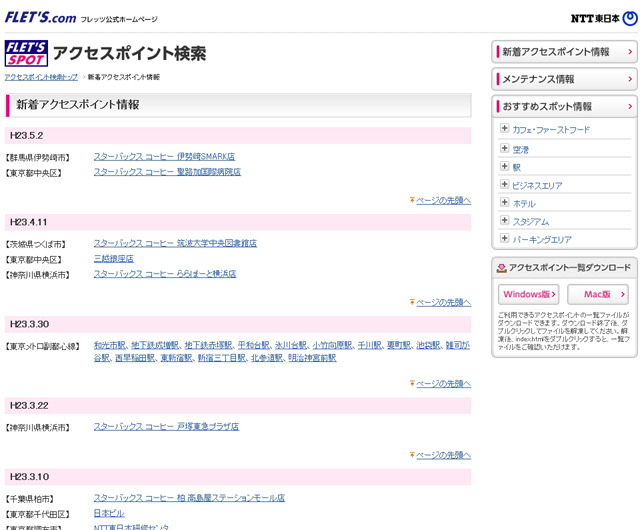Viewport: 640px width, 530px height.
Task: Open the 日本ビル link
Action: pyautogui.click(x=109, y=513)
